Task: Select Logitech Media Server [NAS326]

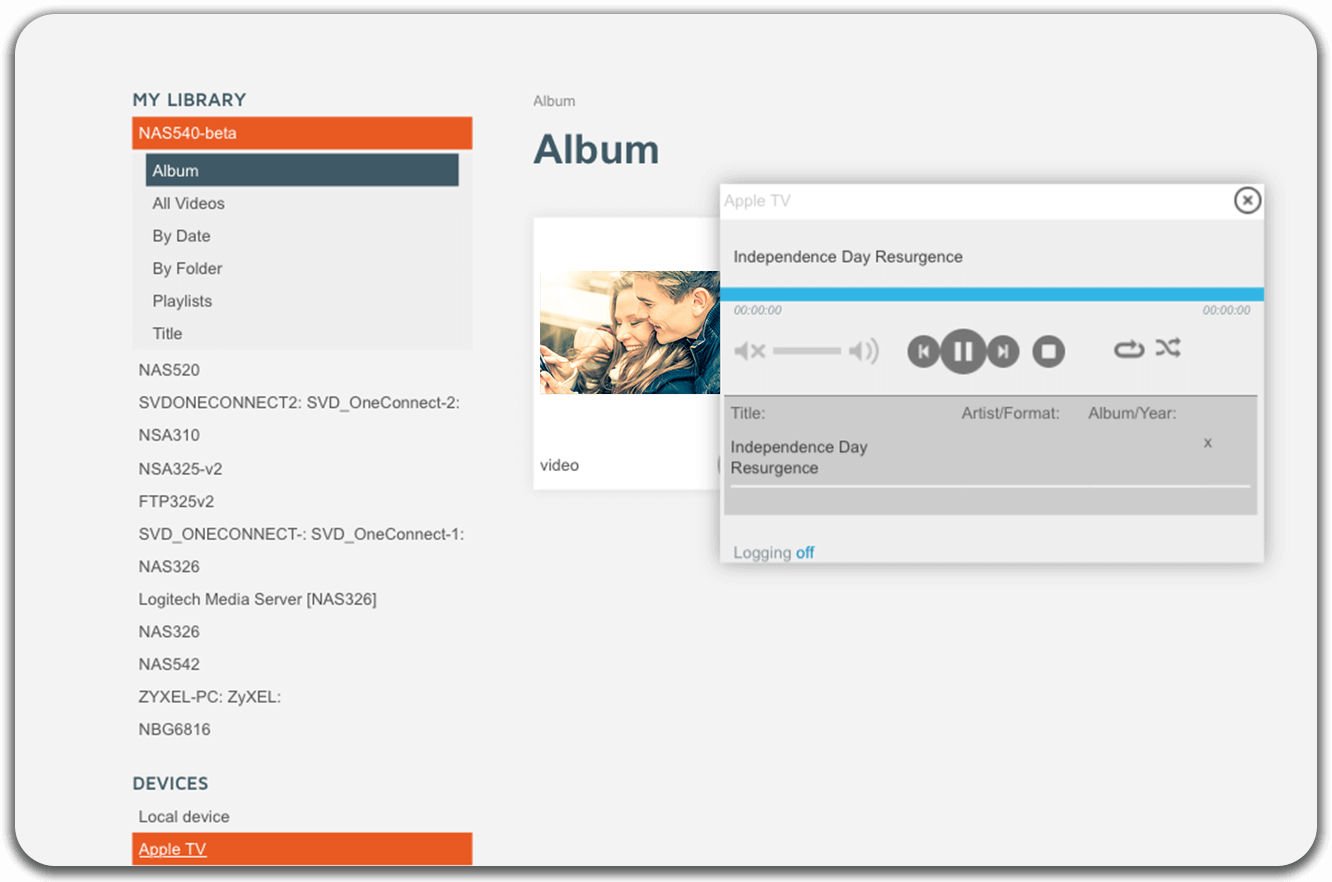Action: tap(257, 599)
